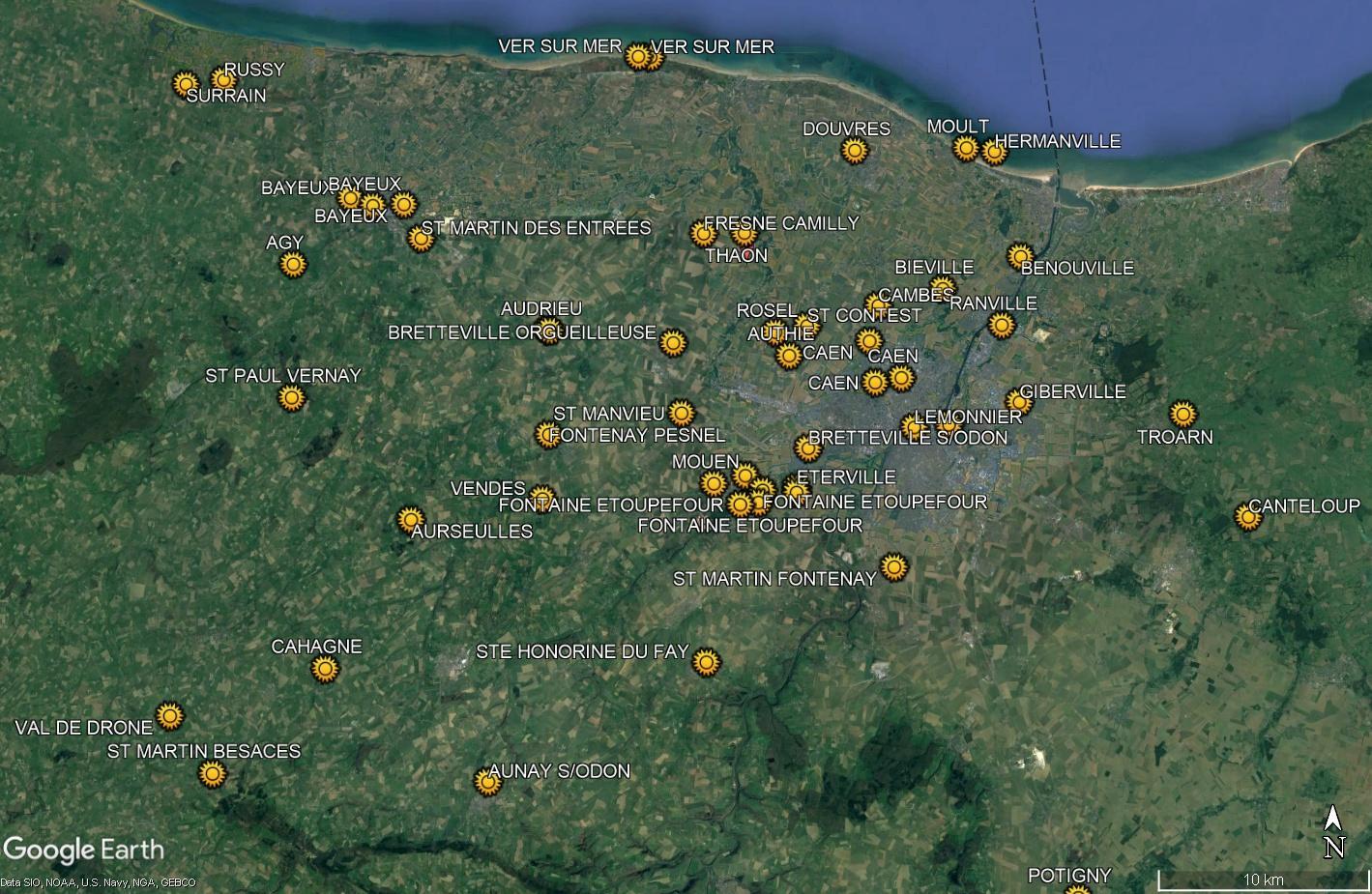Click the Google Earth logo
The width and height of the screenshot is (1372, 894).
coord(83,851)
